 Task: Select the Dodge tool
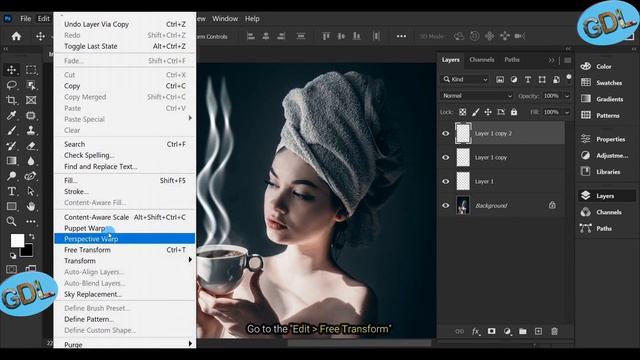(x=11, y=176)
